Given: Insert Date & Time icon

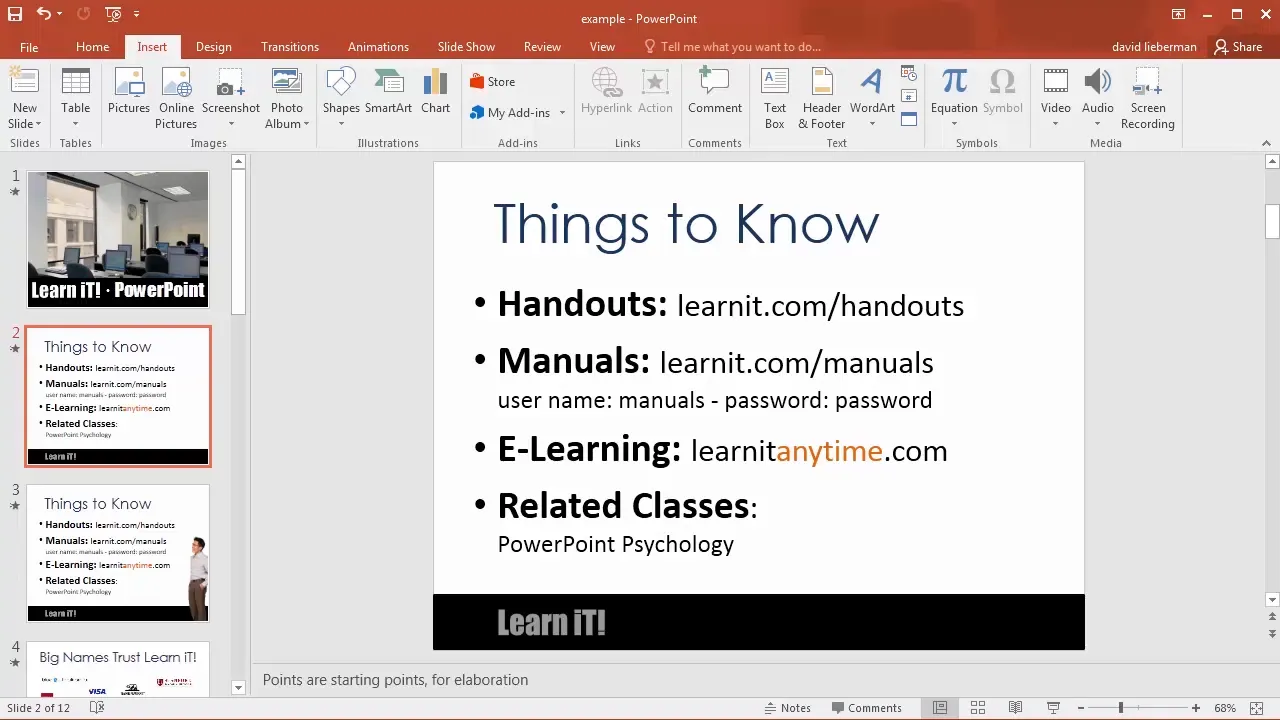Looking at the screenshot, I should point(909,74).
